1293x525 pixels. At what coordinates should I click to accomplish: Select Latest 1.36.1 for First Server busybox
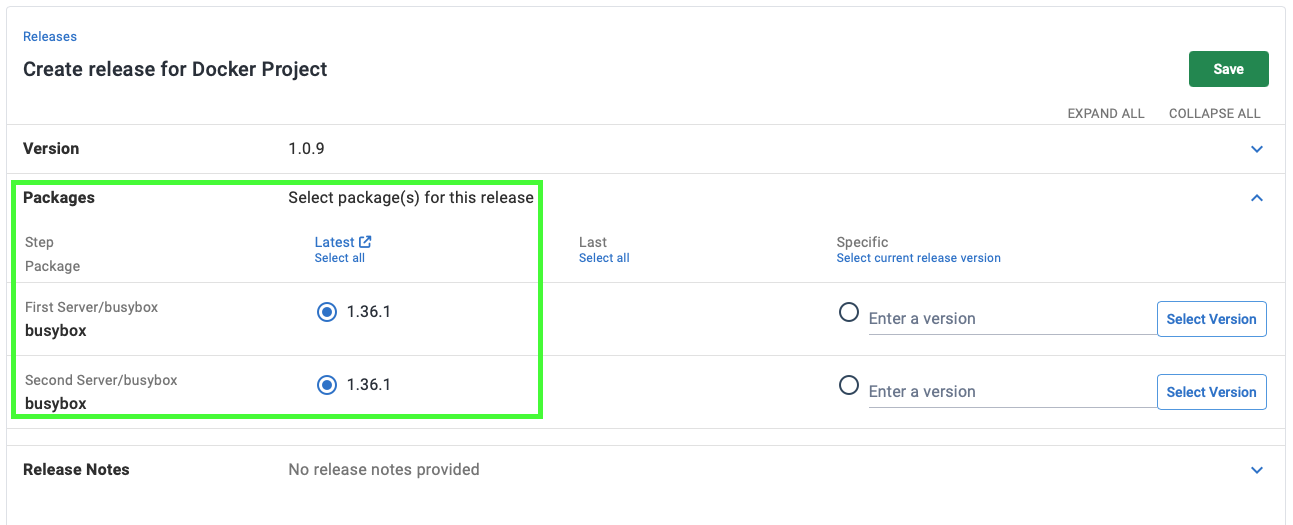(327, 312)
